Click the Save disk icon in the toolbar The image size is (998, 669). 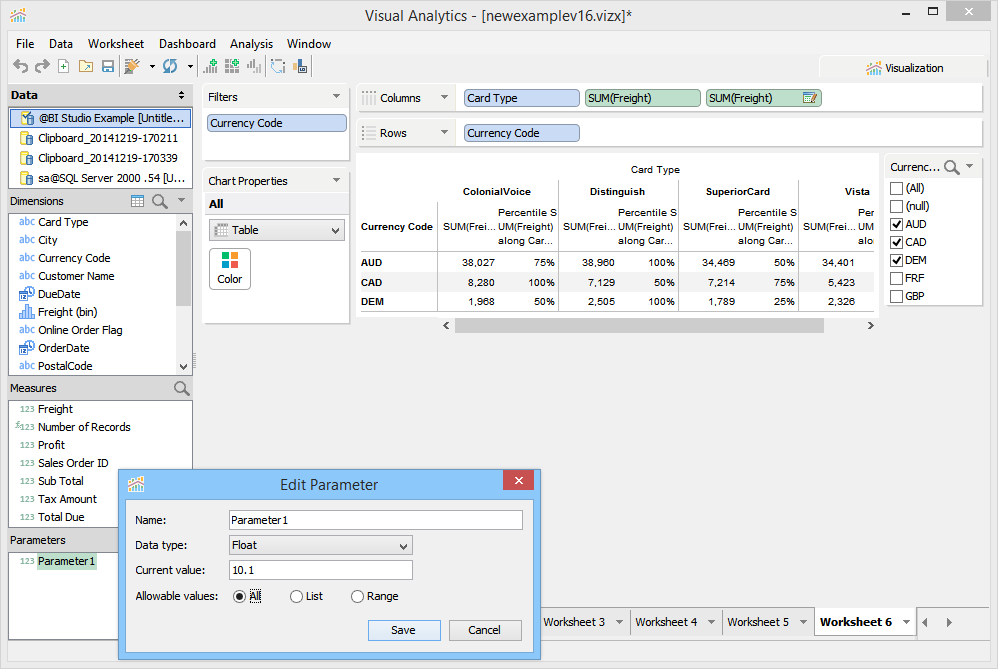pos(108,66)
